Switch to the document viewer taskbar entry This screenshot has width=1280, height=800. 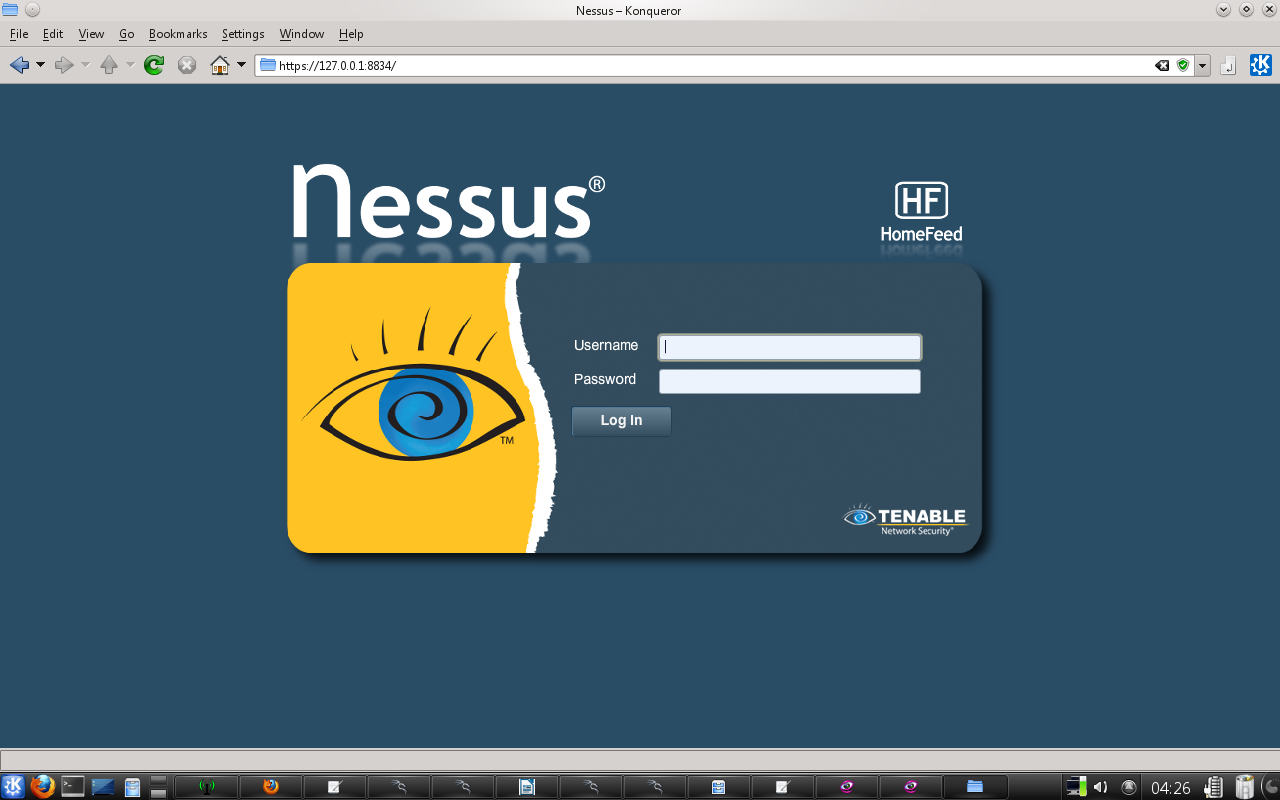(526, 787)
